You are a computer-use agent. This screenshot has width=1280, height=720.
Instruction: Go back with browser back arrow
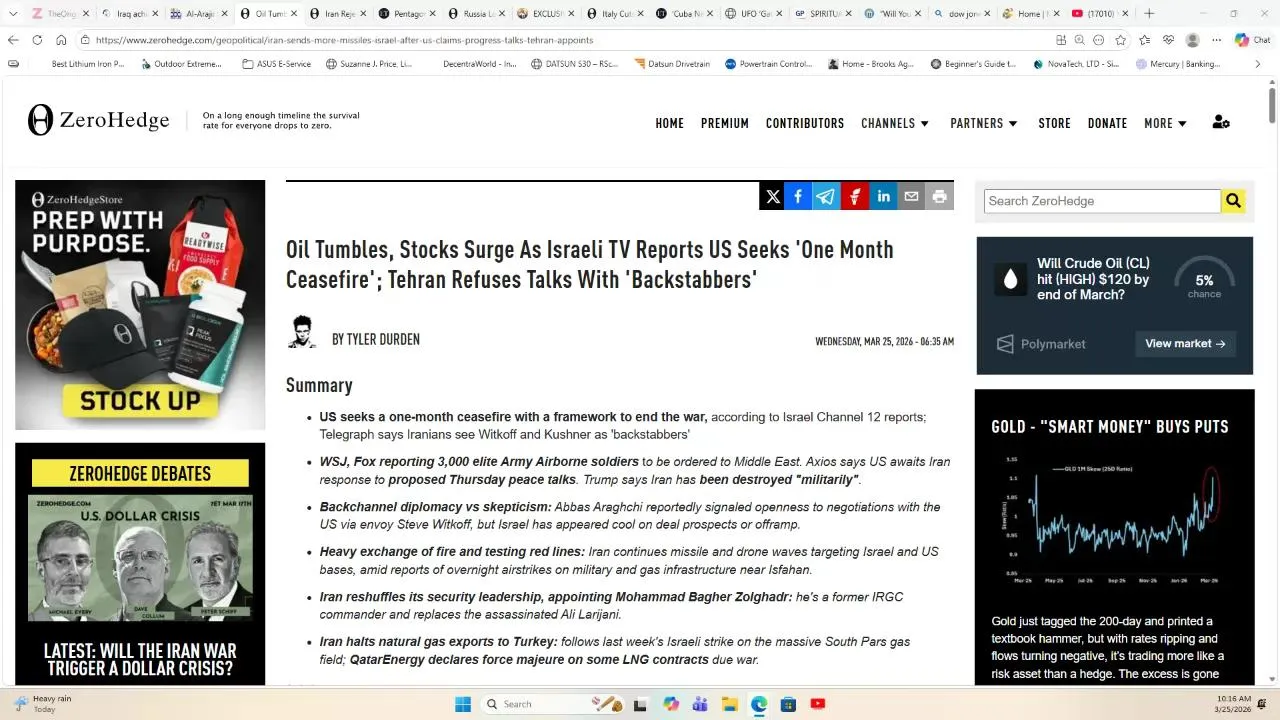(13, 40)
